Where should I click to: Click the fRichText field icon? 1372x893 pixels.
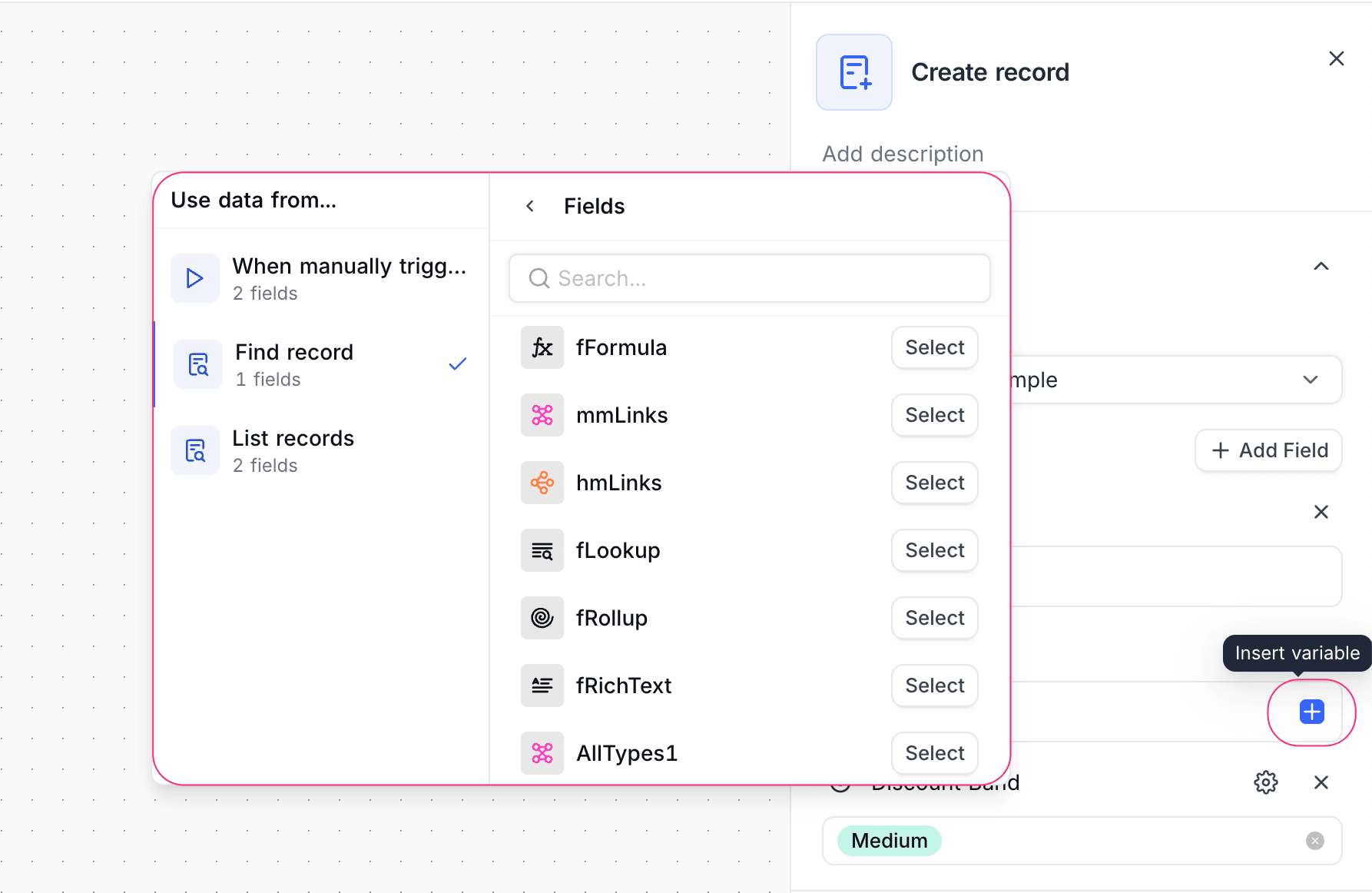coord(542,686)
